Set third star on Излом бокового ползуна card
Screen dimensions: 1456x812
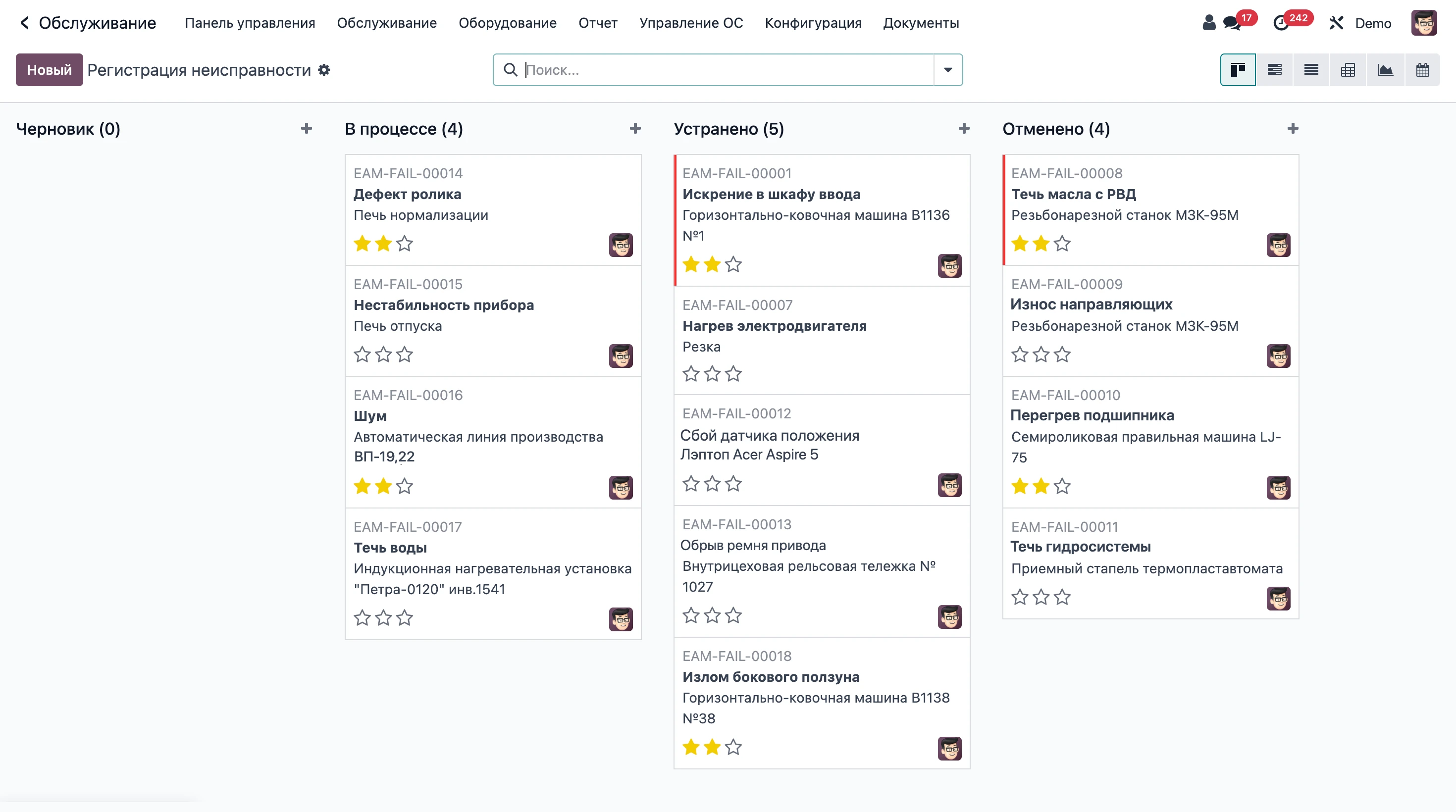point(733,748)
